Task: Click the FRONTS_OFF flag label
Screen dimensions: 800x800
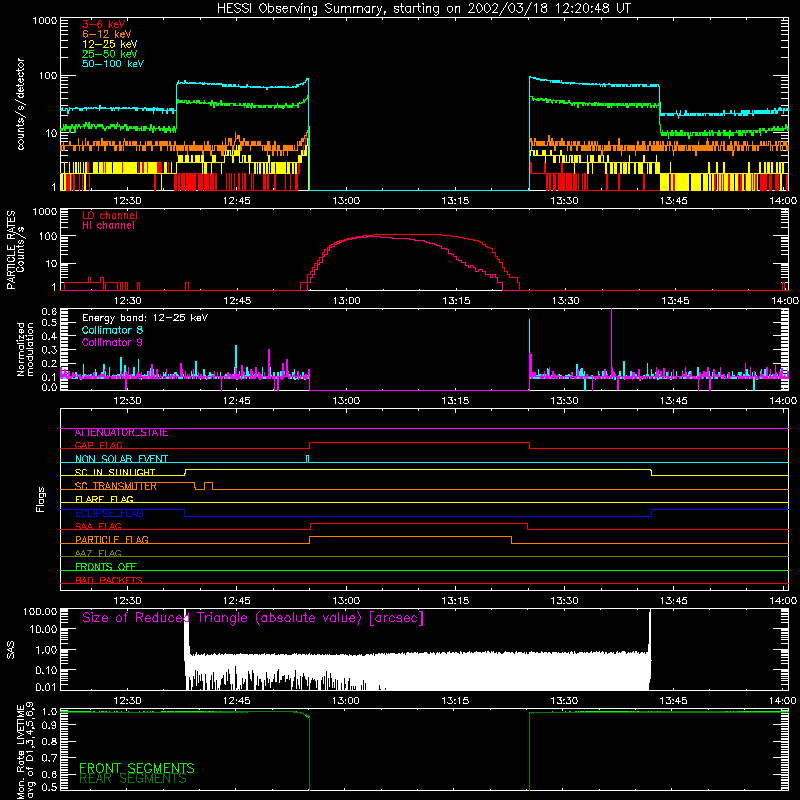Action: (x=106, y=567)
